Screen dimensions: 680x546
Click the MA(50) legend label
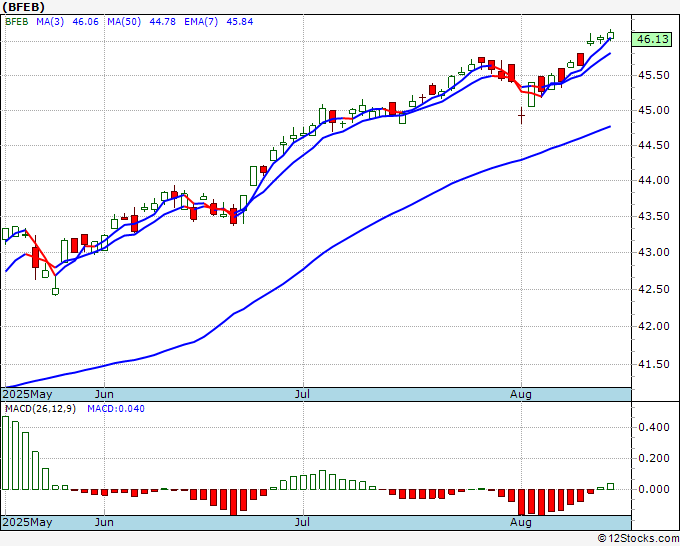[124, 22]
